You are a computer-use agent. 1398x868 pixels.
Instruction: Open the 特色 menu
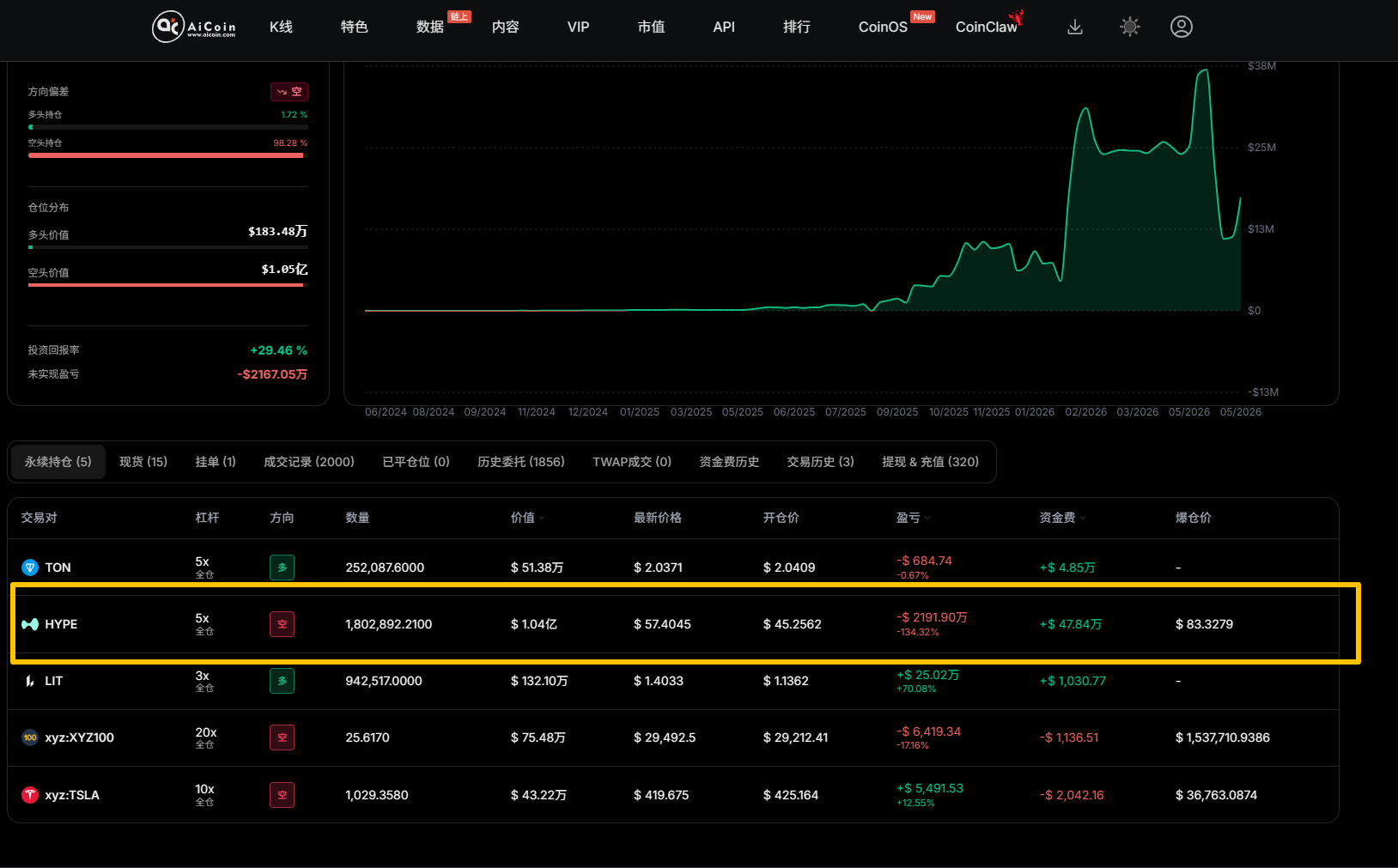[354, 27]
